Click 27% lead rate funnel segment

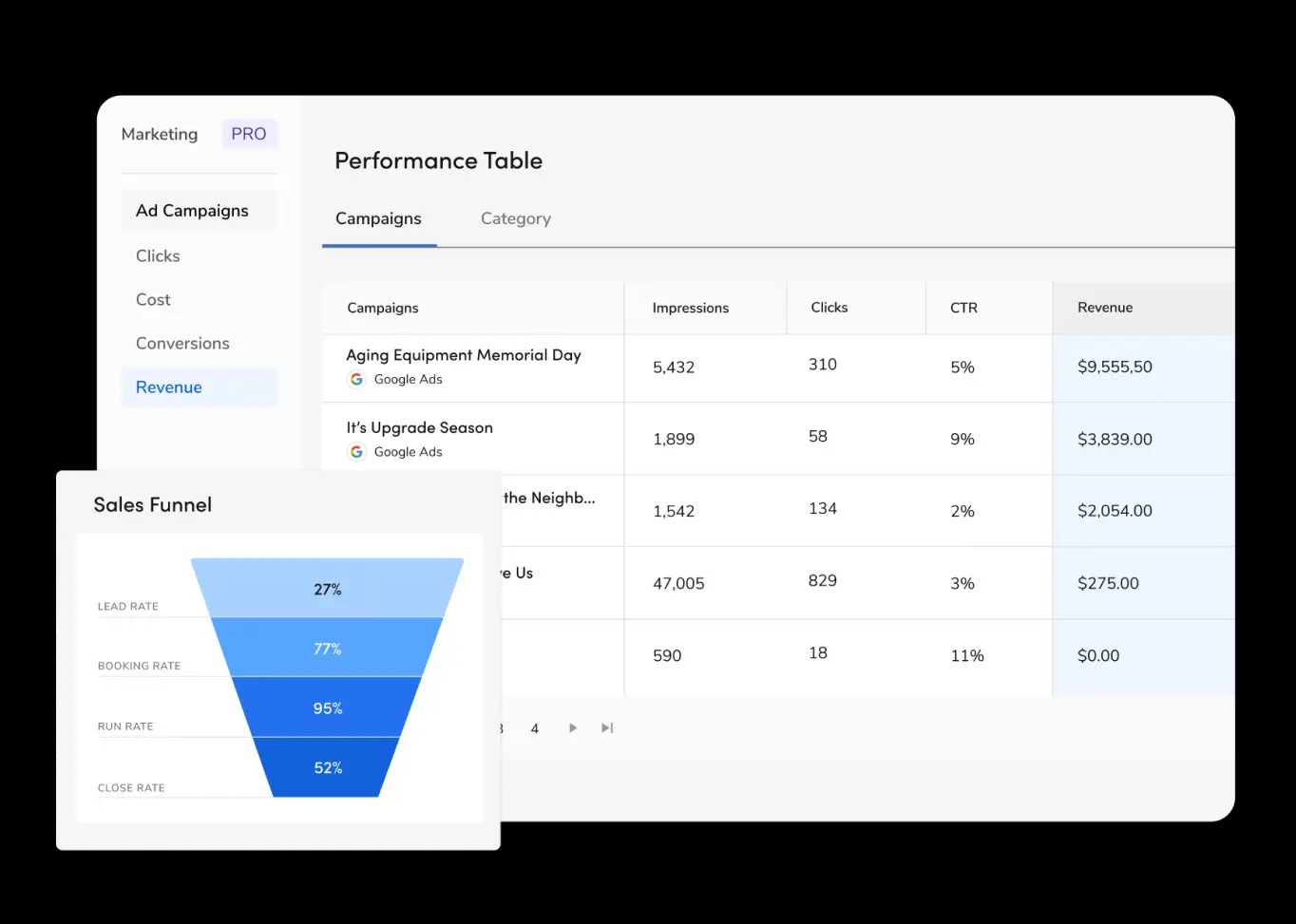[328, 588]
